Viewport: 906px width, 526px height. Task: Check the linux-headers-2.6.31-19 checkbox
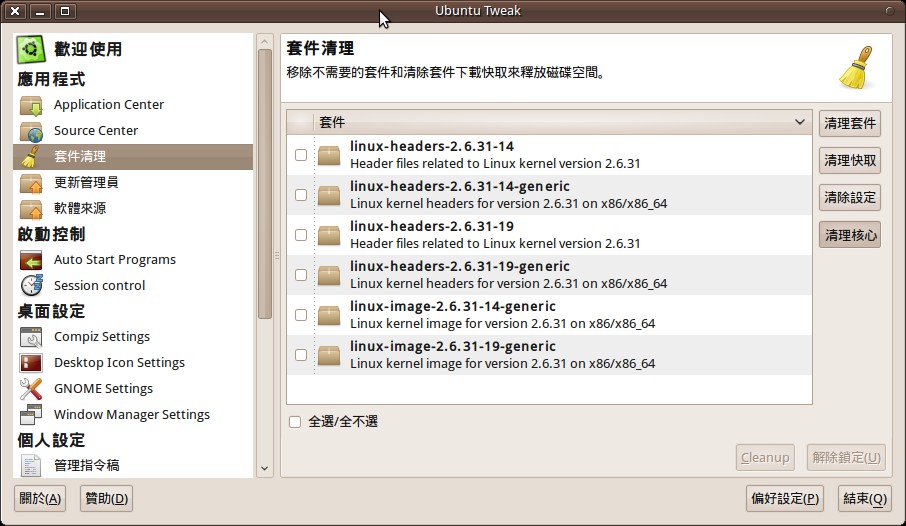pos(301,235)
